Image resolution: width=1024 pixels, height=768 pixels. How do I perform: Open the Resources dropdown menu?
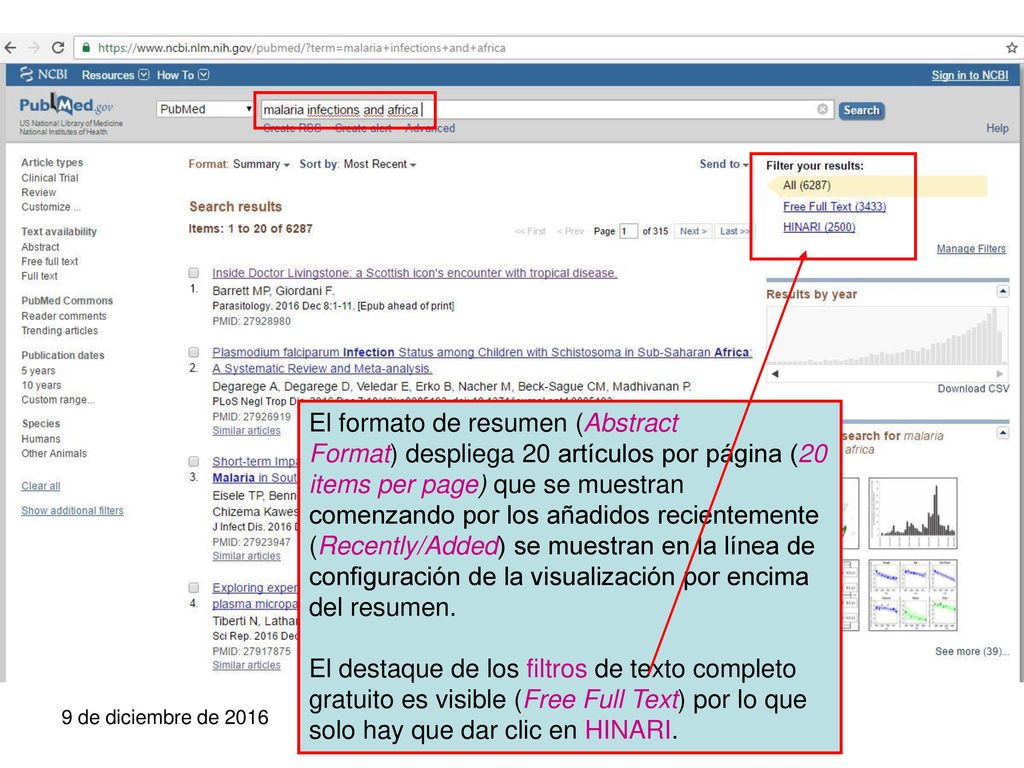115,75
